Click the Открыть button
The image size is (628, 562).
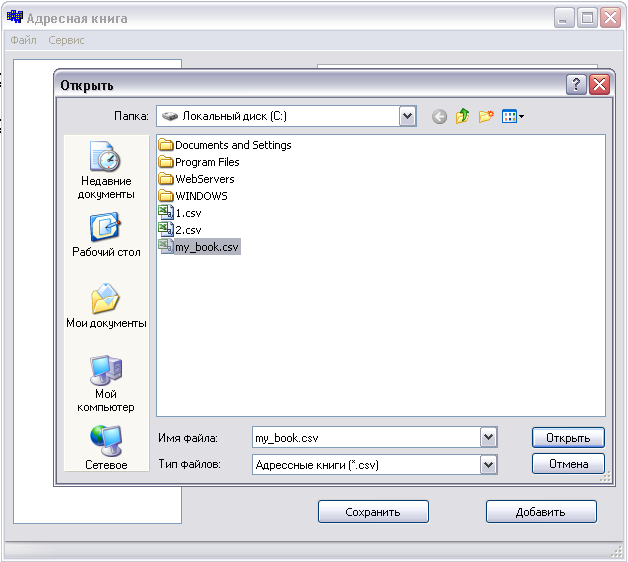[x=568, y=437]
